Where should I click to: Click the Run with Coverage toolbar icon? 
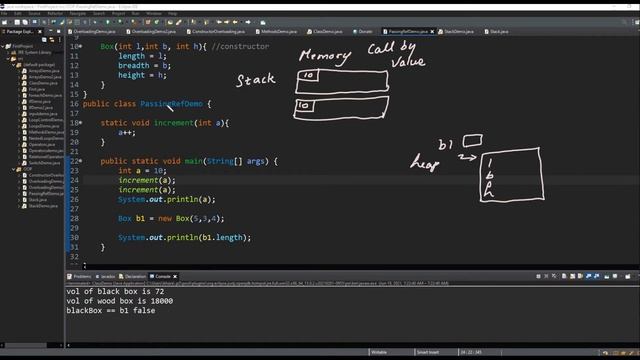click(120, 22)
